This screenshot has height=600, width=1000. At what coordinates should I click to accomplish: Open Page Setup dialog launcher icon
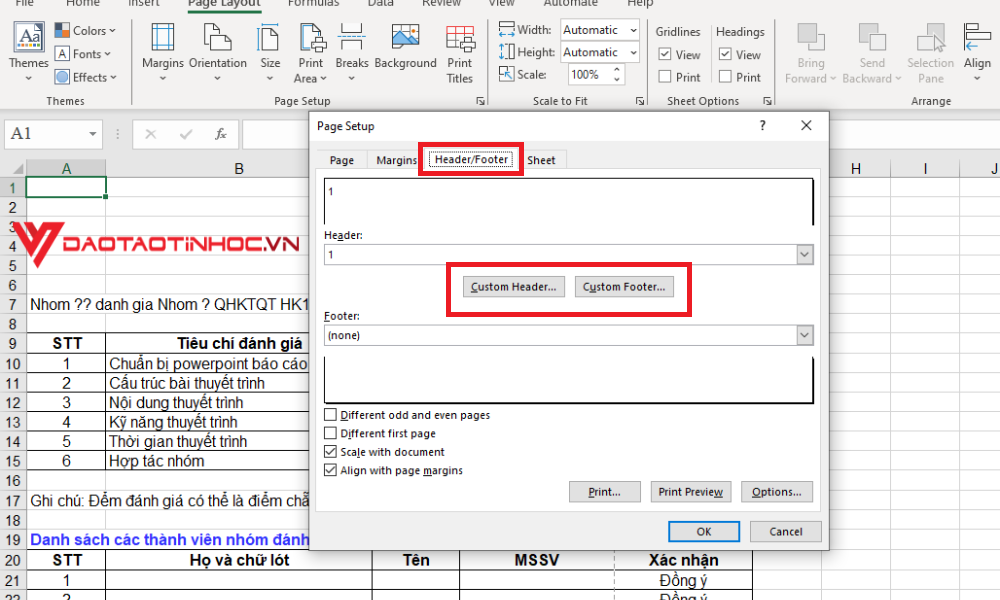[x=480, y=101]
